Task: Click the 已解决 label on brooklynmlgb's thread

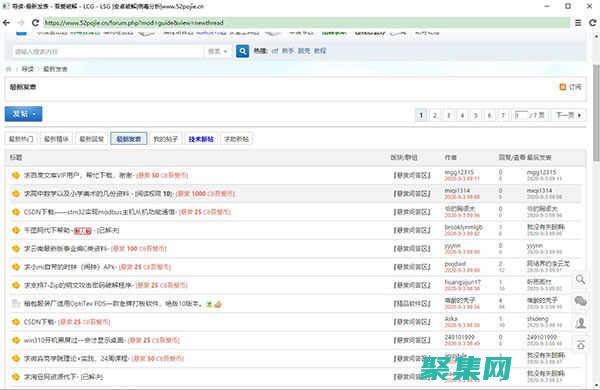Action: click(x=108, y=230)
